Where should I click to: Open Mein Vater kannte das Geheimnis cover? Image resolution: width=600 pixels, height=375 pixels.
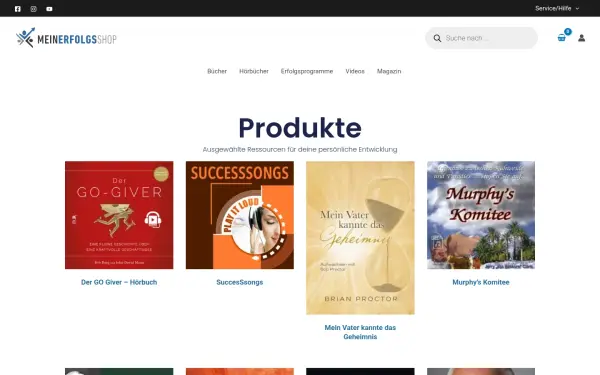click(360, 238)
